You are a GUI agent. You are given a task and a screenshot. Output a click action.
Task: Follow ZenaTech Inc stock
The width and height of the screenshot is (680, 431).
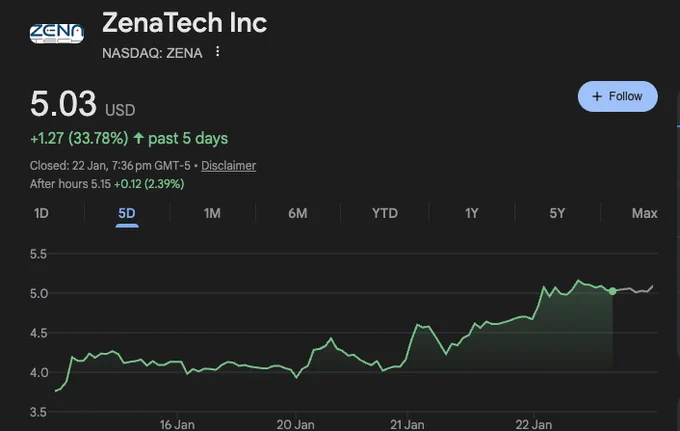coord(618,96)
